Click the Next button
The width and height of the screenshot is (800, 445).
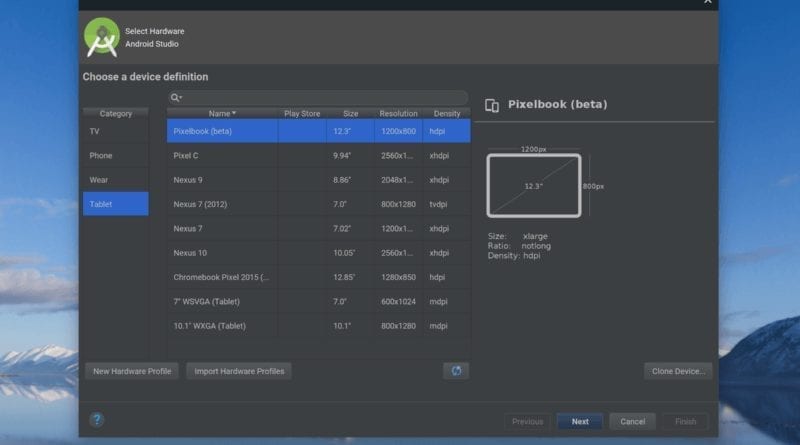[x=580, y=422]
